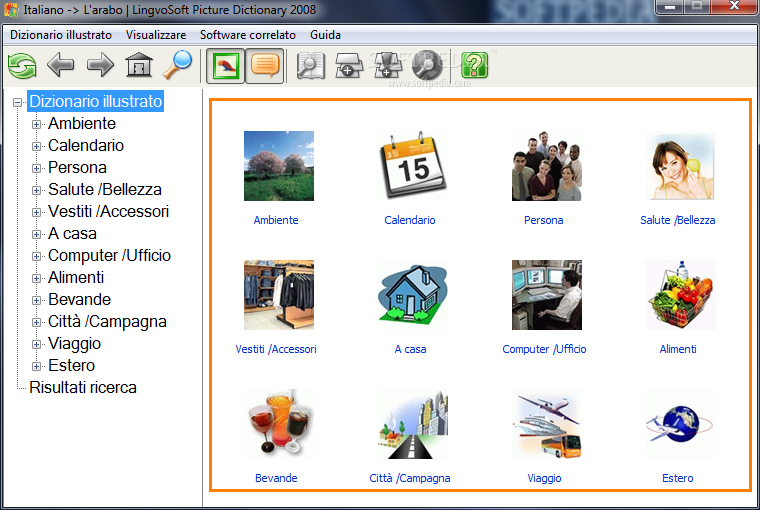Select Ambiente in the tree
The image size is (760, 510).
[x=81, y=124]
